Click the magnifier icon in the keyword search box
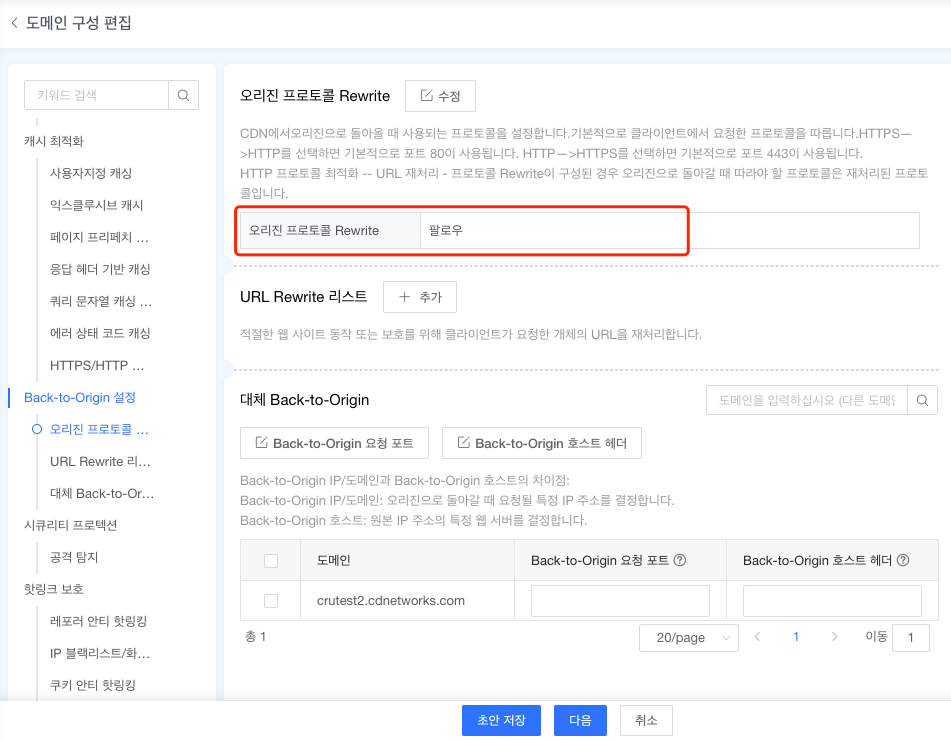Image resolution: width=951 pixels, height=740 pixels. coord(183,95)
